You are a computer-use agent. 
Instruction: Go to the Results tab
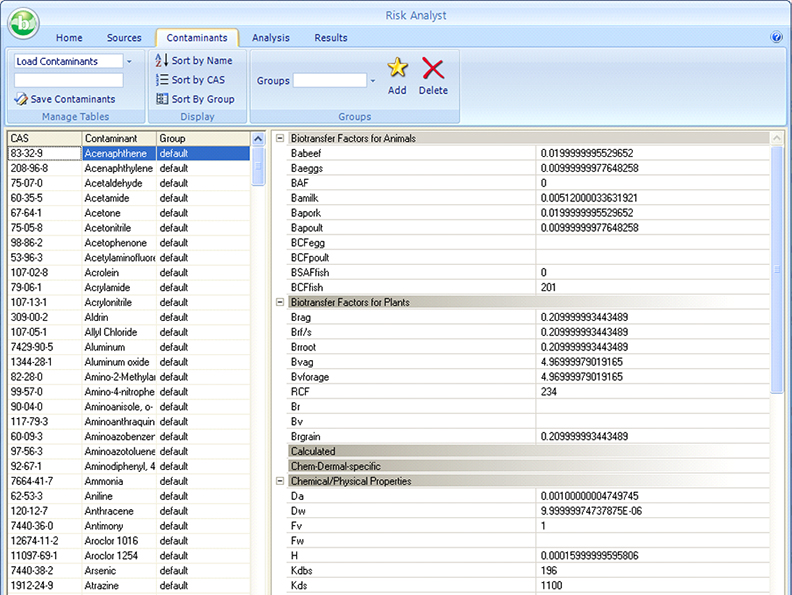[x=331, y=38]
